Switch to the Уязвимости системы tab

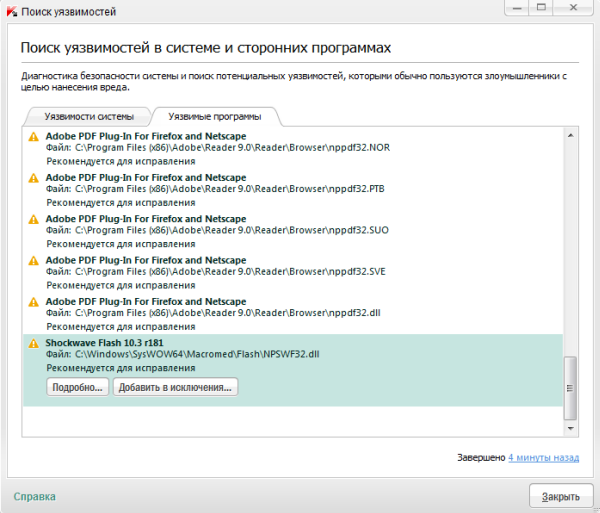(x=89, y=116)
